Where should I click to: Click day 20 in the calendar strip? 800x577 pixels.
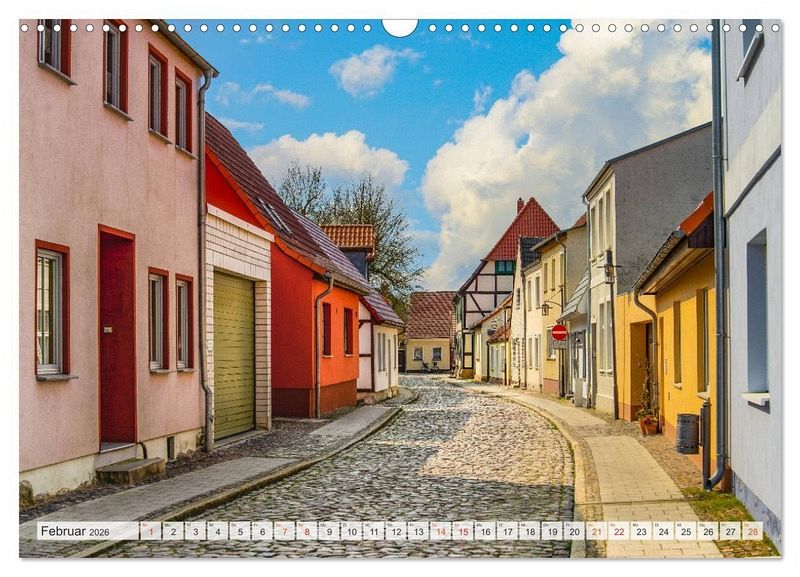[574, 531]
